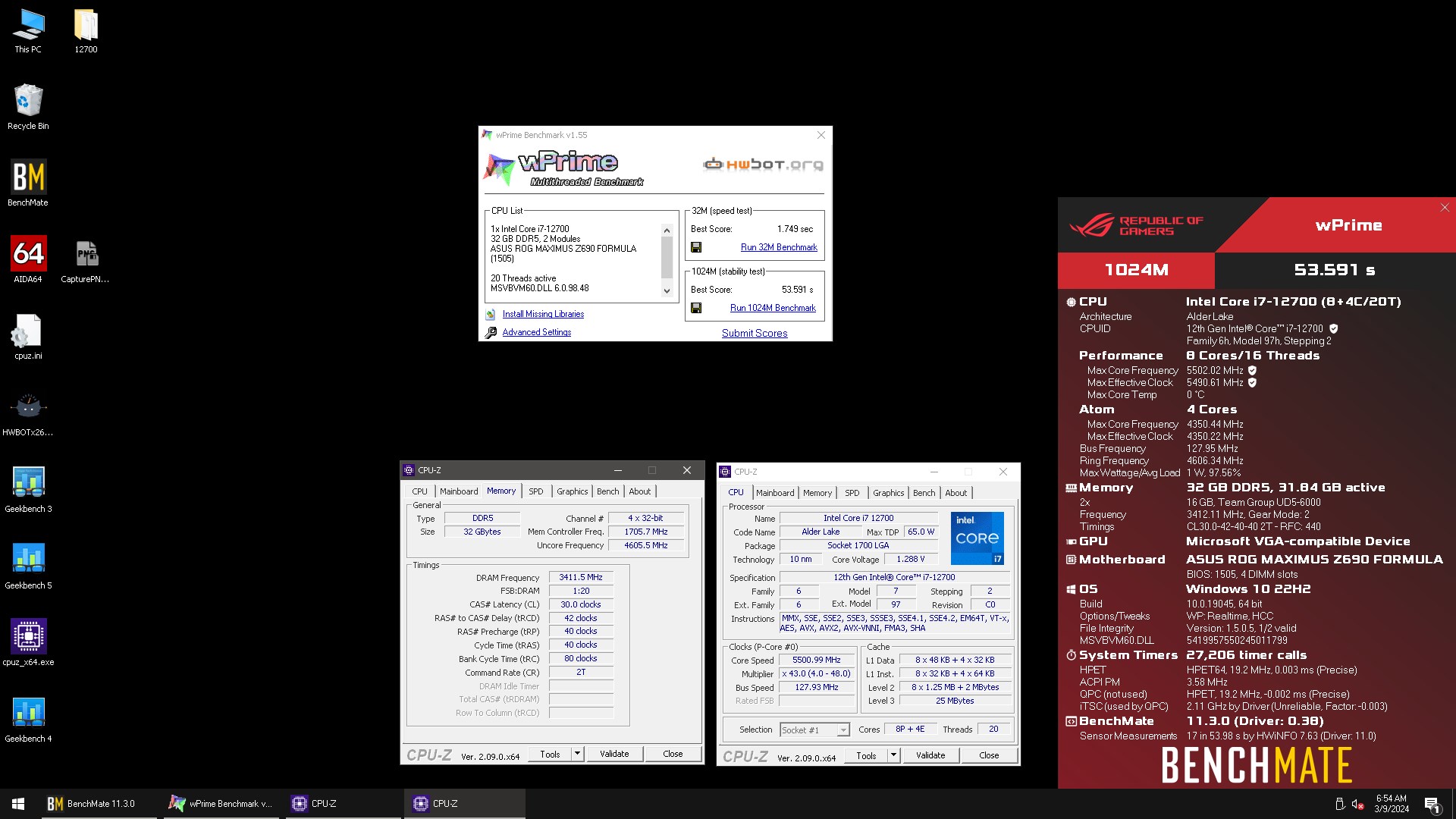Click the Intel Core i7 logo in CPU-Z
Viewport: 1456px width, 819px height.
point(977,538)
